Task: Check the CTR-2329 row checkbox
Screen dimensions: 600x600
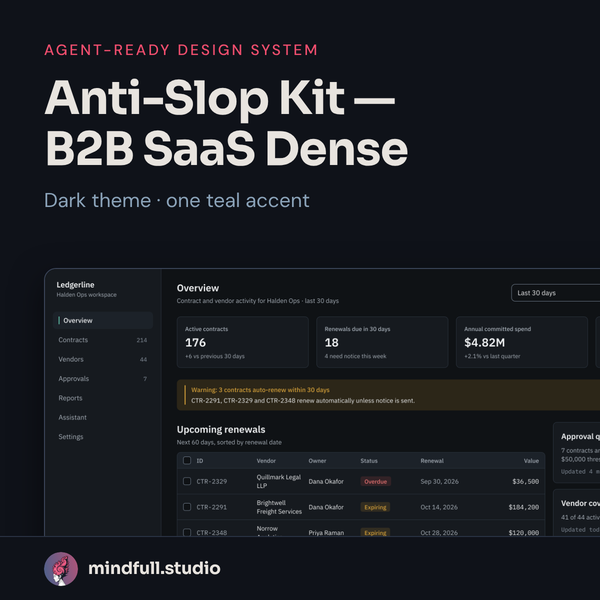Action: tap(187, 481)
